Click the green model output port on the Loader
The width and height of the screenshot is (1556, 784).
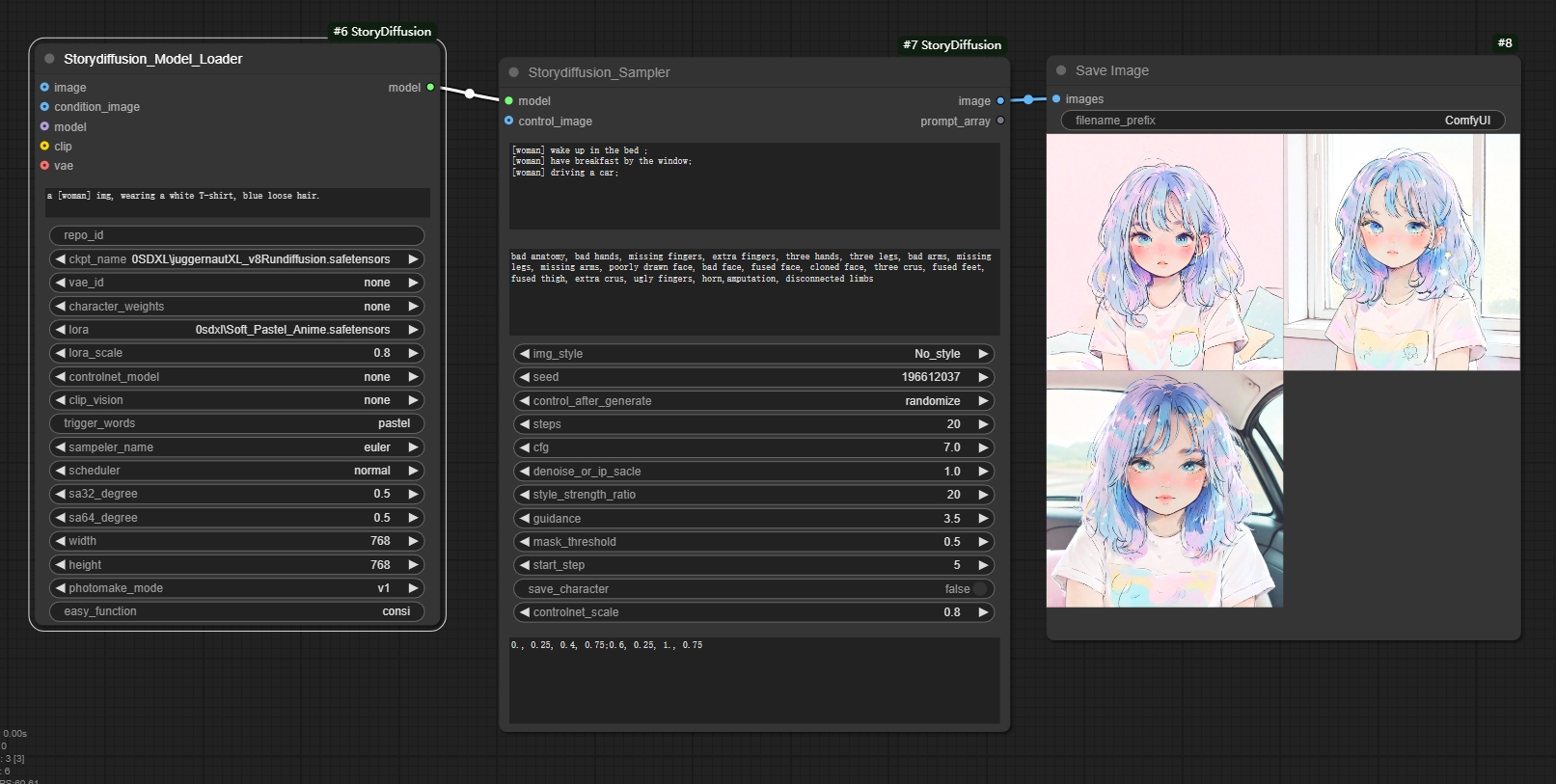point(430,87)
